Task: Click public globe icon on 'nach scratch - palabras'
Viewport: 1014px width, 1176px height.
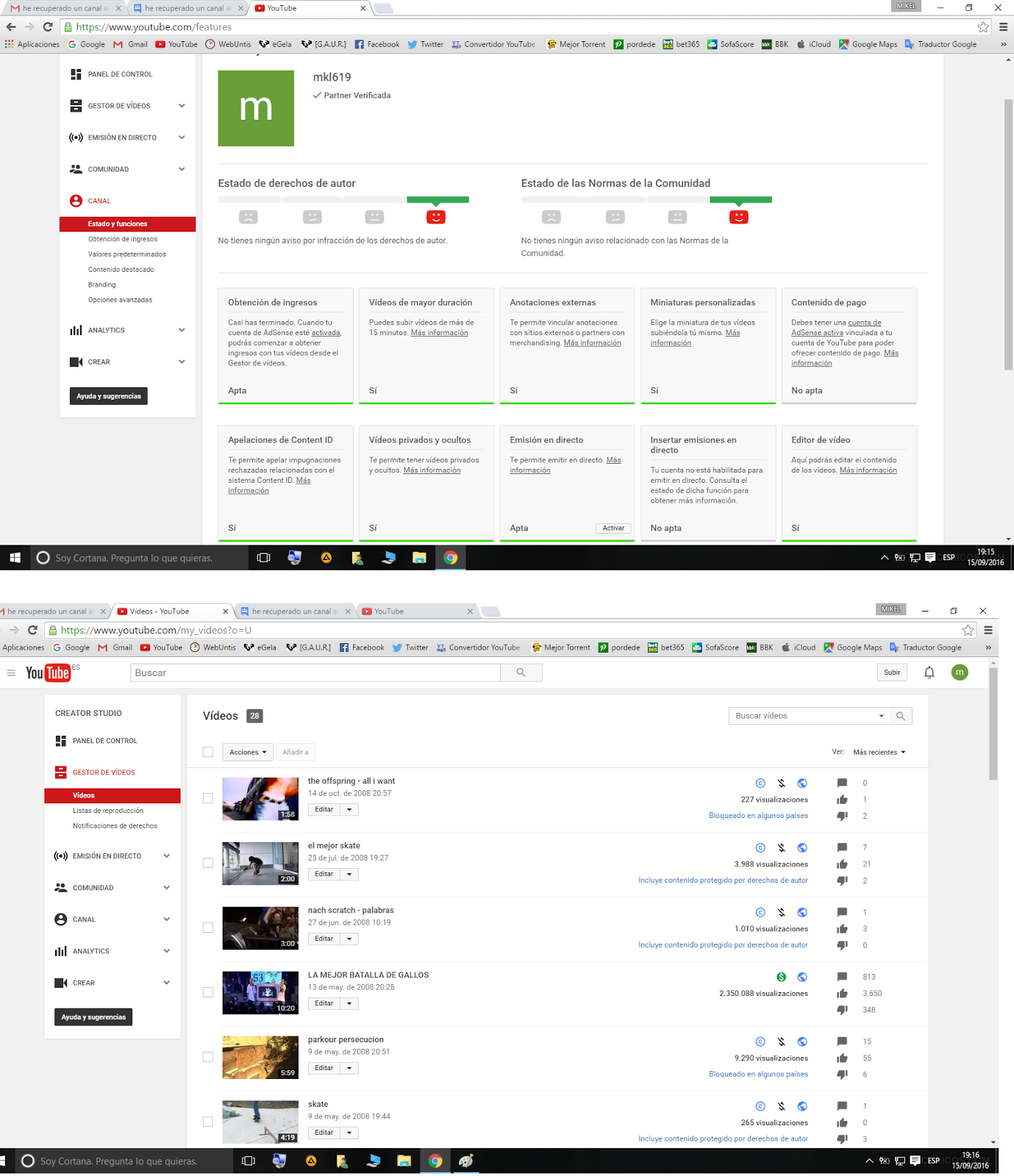Action: 802,912
